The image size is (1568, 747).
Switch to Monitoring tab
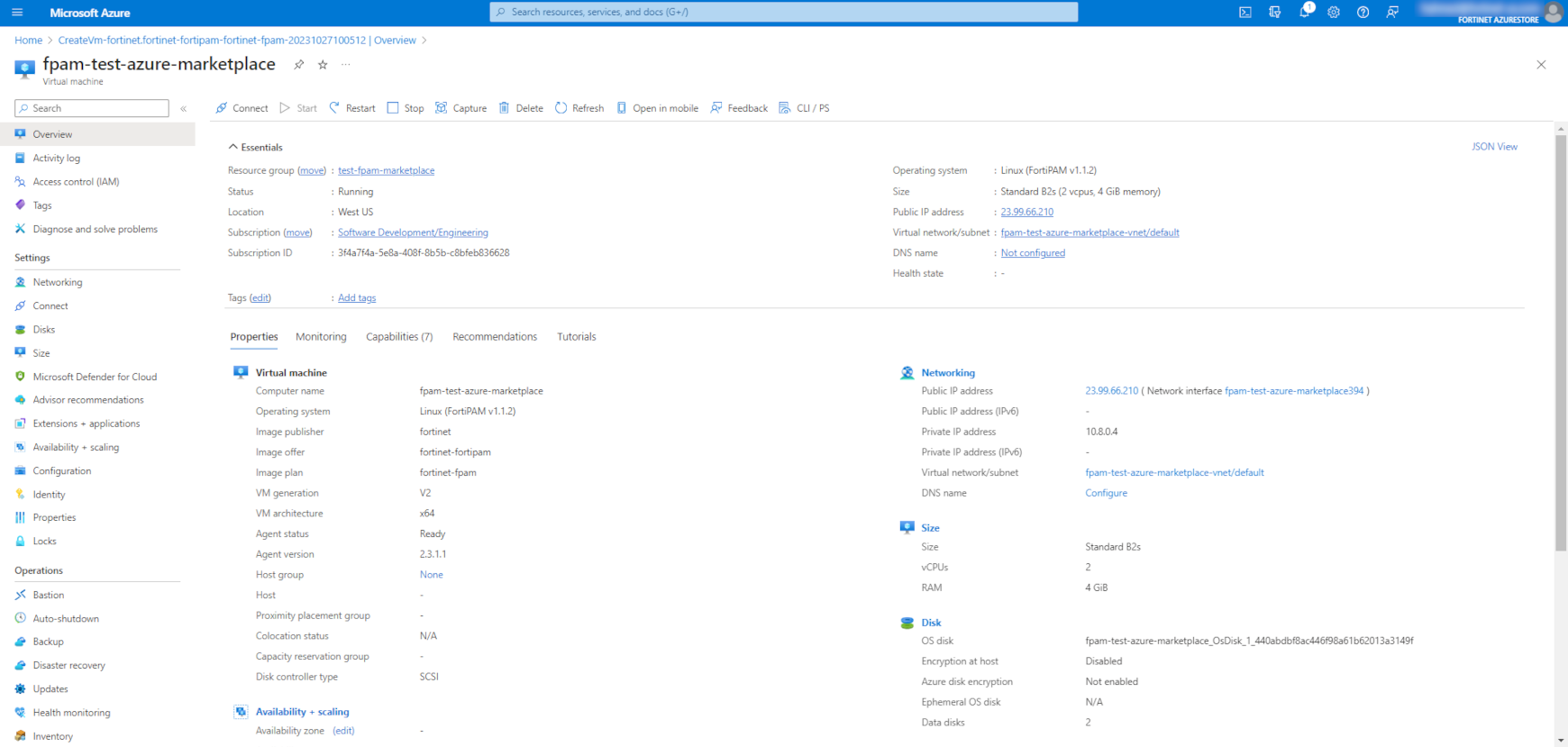(x=321, y=337)
